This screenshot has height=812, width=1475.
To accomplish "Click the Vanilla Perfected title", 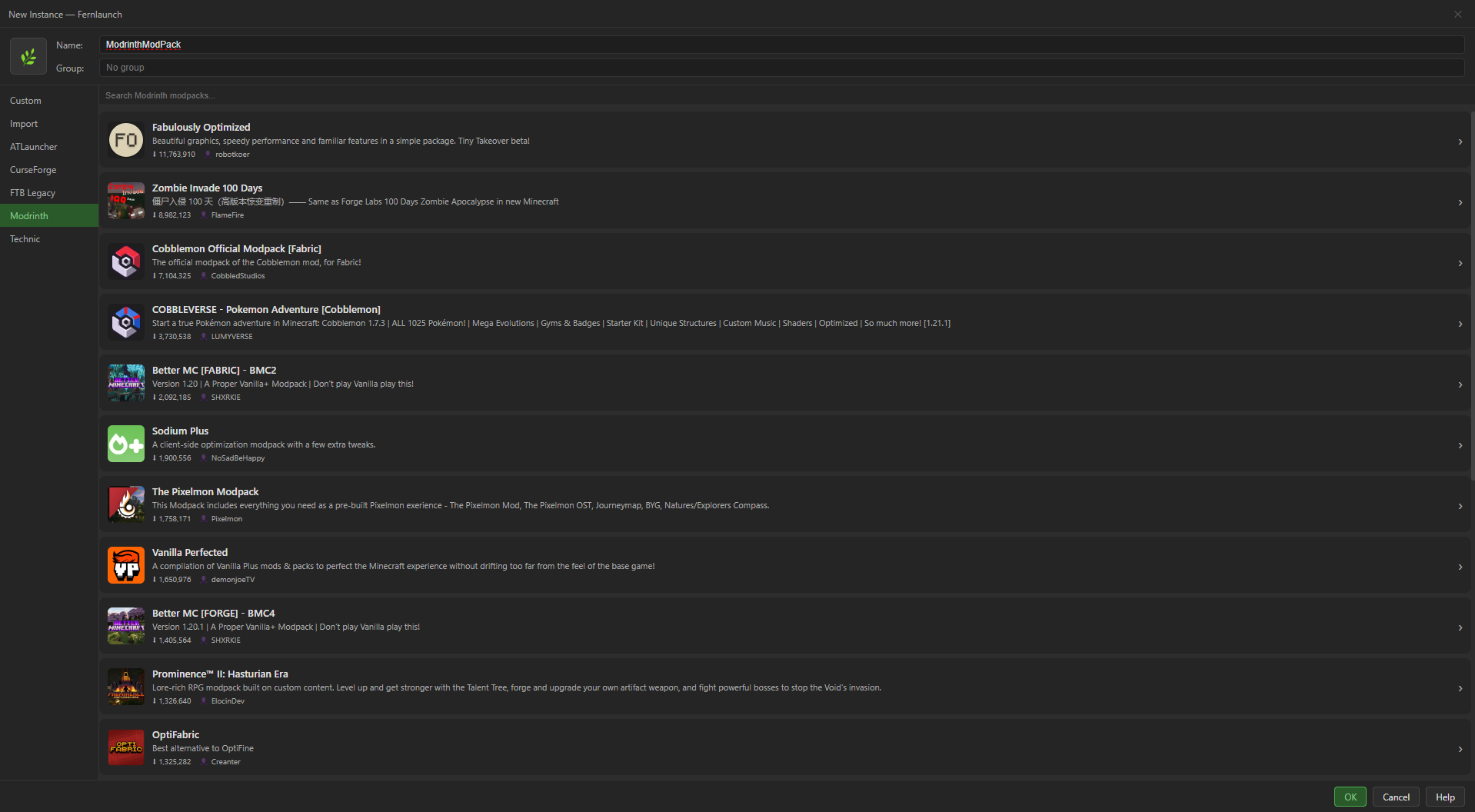I will (190, 553).
